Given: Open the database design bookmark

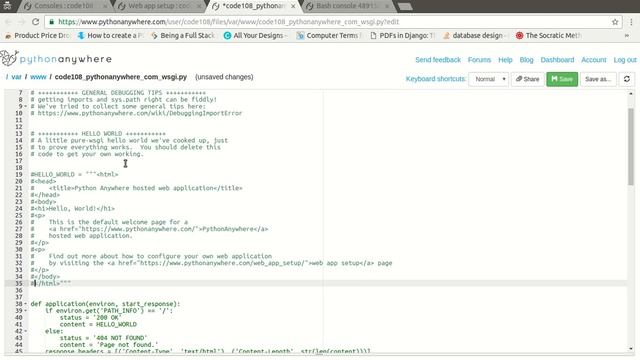Looking at the screenshot, I should click(475, 36).
